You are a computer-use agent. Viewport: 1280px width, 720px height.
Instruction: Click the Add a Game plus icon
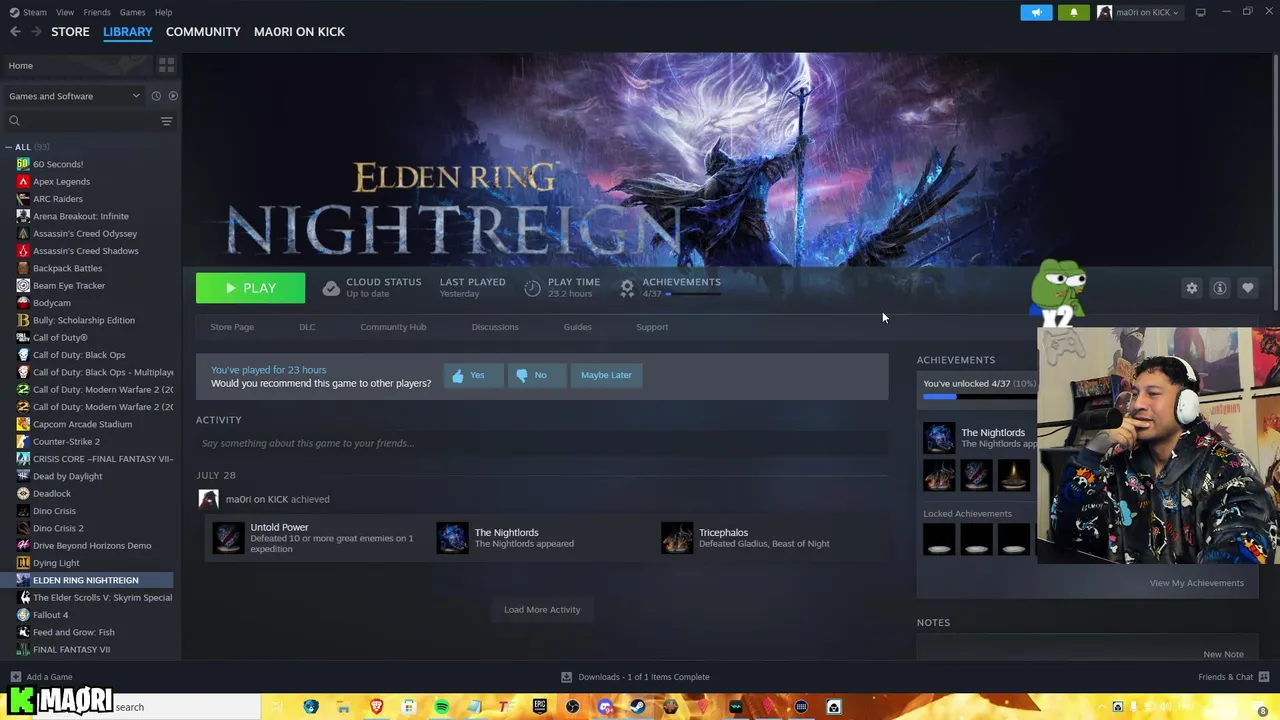15,677
